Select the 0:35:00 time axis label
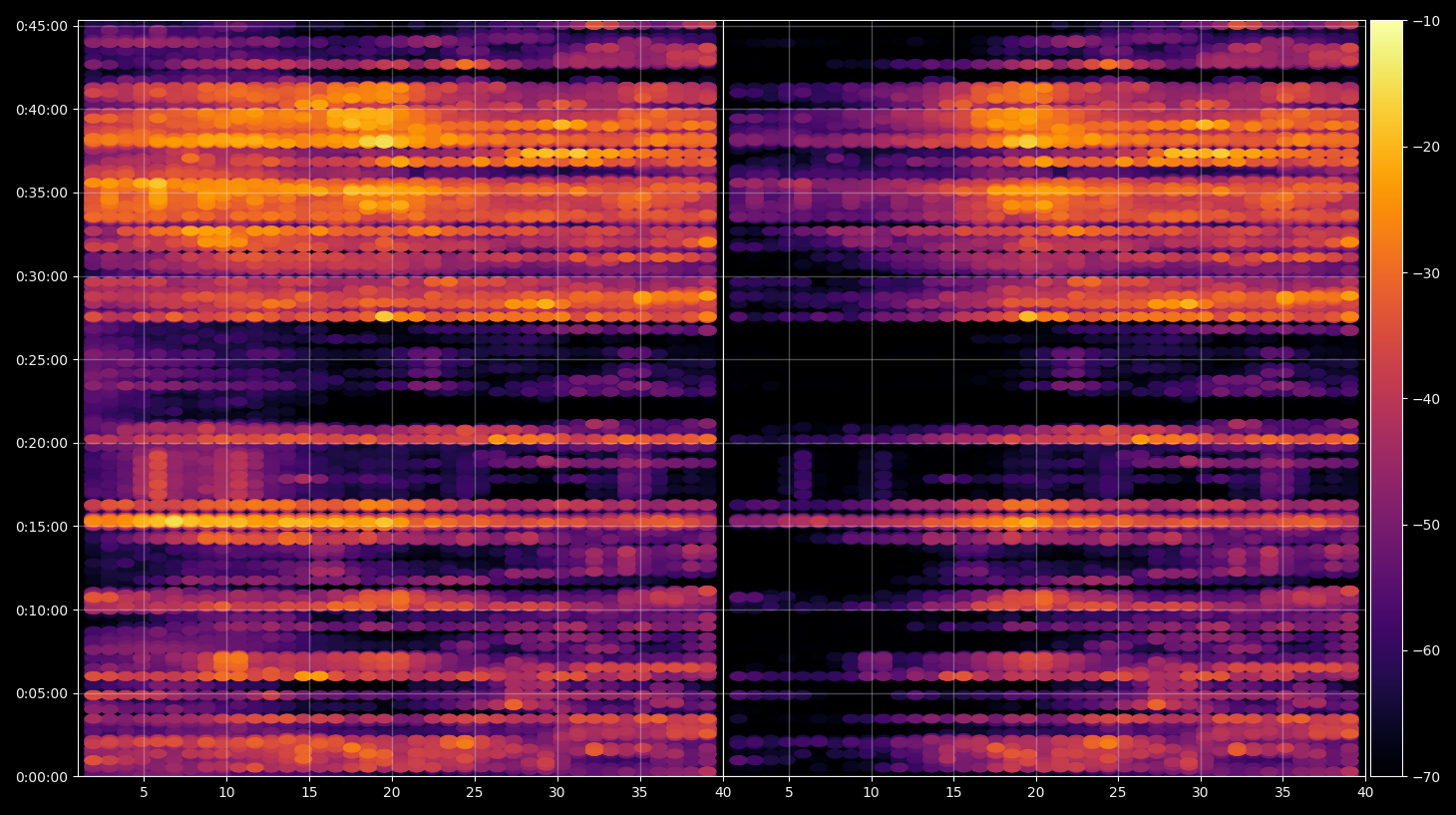Image resolution: width=1456 pixels, height=815 pixels. coord(42,193)
